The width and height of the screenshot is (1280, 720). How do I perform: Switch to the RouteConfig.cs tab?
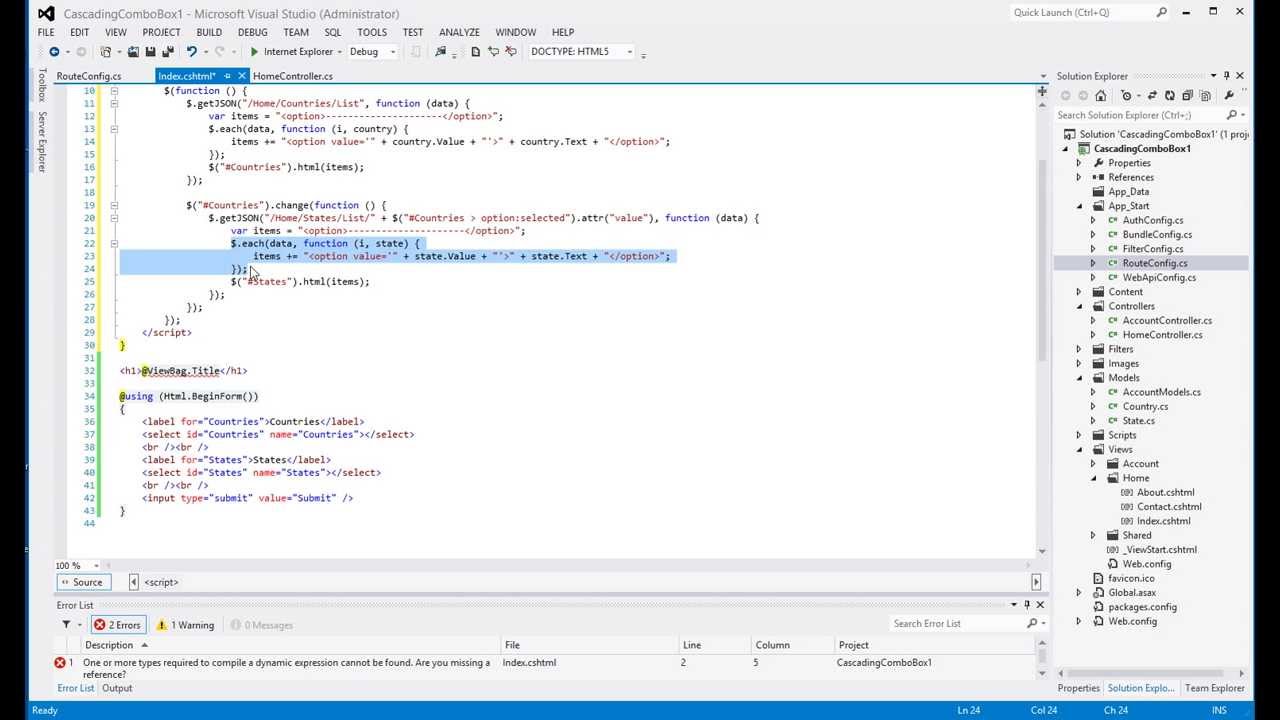tap(89, 76)
